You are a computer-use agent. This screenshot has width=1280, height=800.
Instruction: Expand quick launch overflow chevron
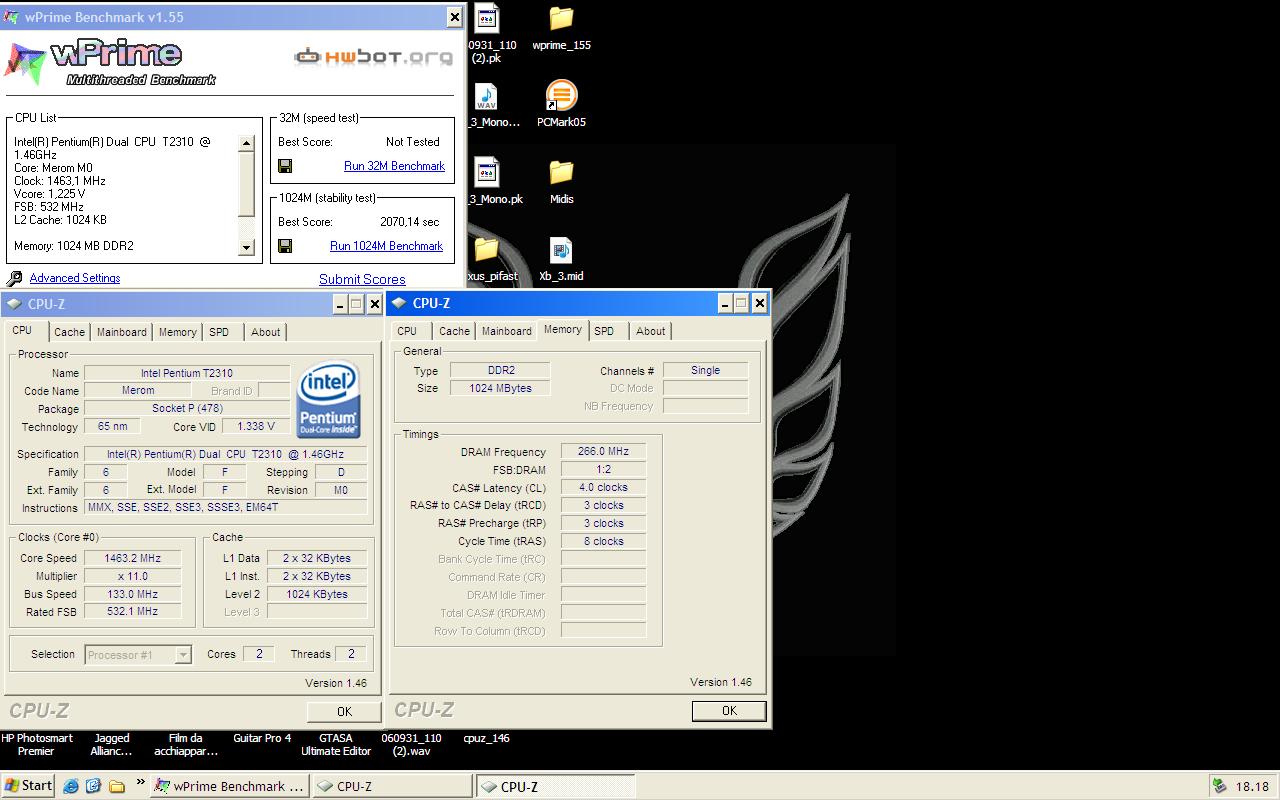coord(140,783)
